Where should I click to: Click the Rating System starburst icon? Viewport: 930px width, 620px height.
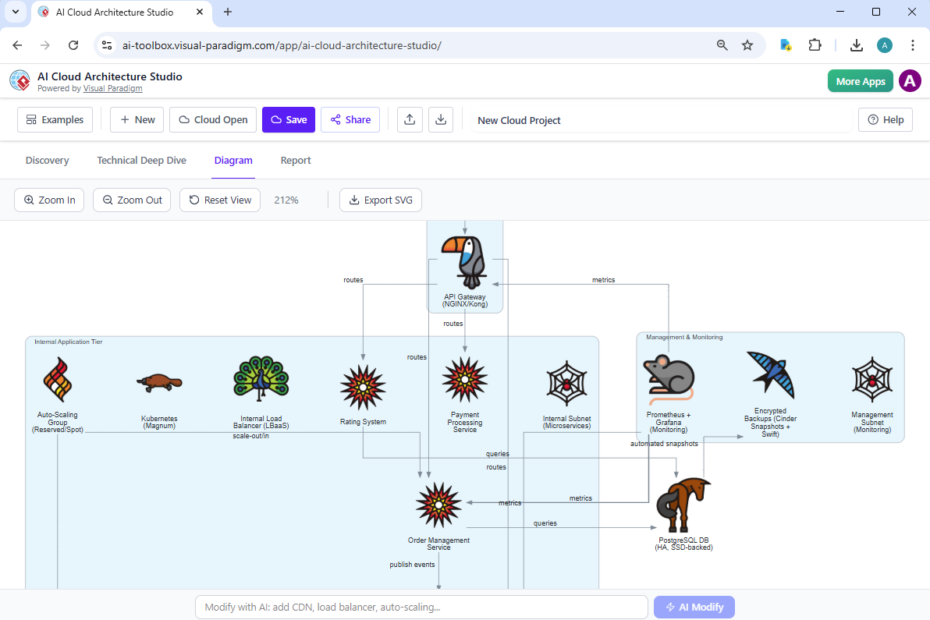click(362, 383)
